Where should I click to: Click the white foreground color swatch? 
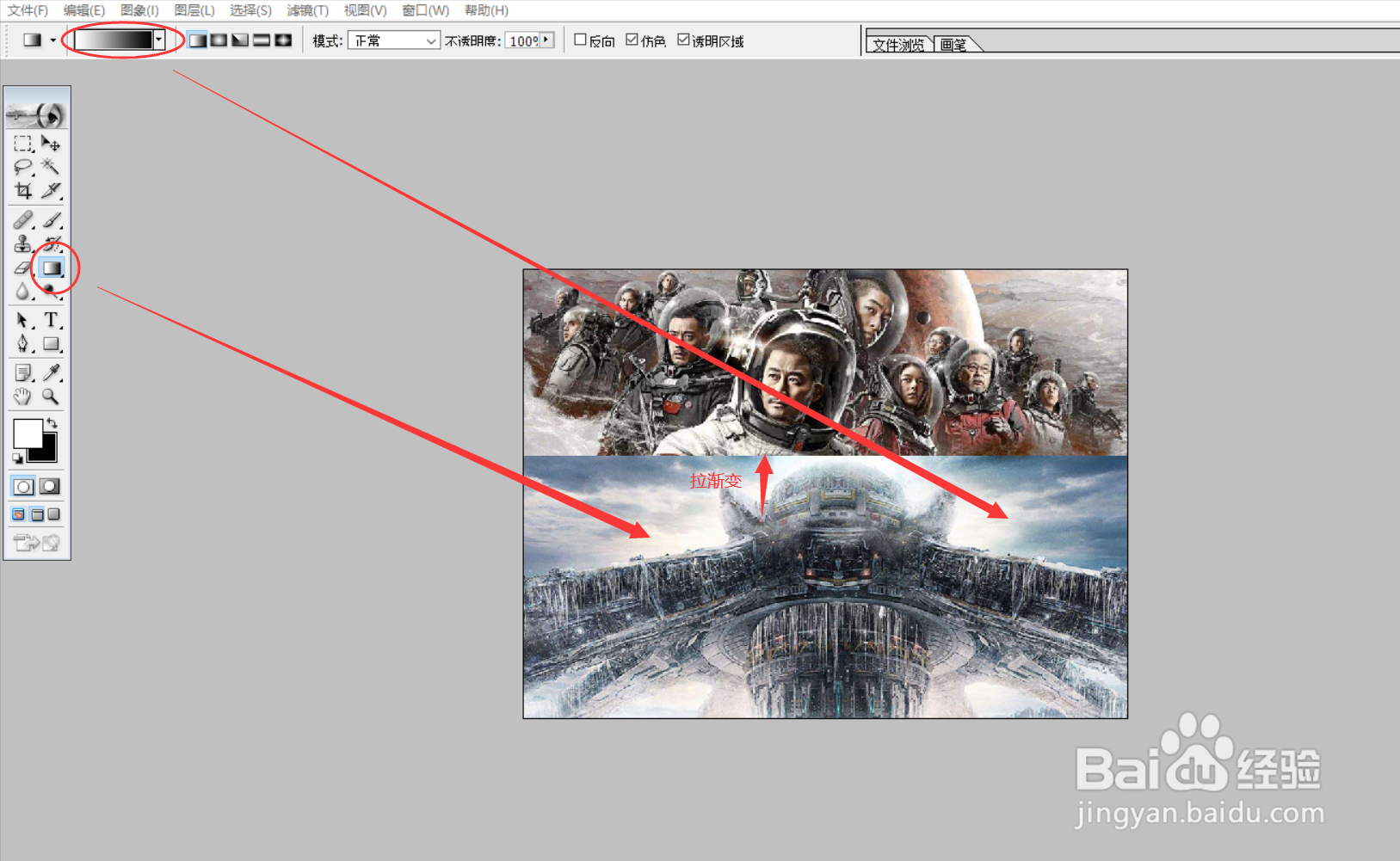[x=27, y=432]
